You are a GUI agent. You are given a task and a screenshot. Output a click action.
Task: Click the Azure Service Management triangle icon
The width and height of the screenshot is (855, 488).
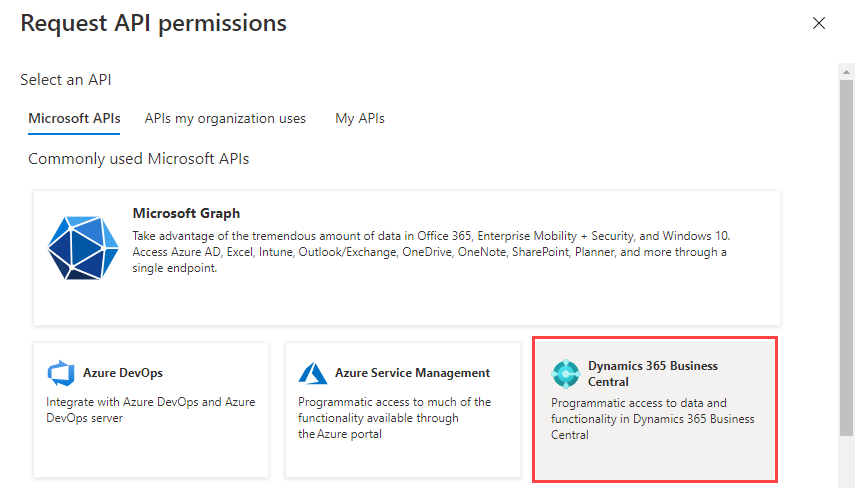pos(312,373)
